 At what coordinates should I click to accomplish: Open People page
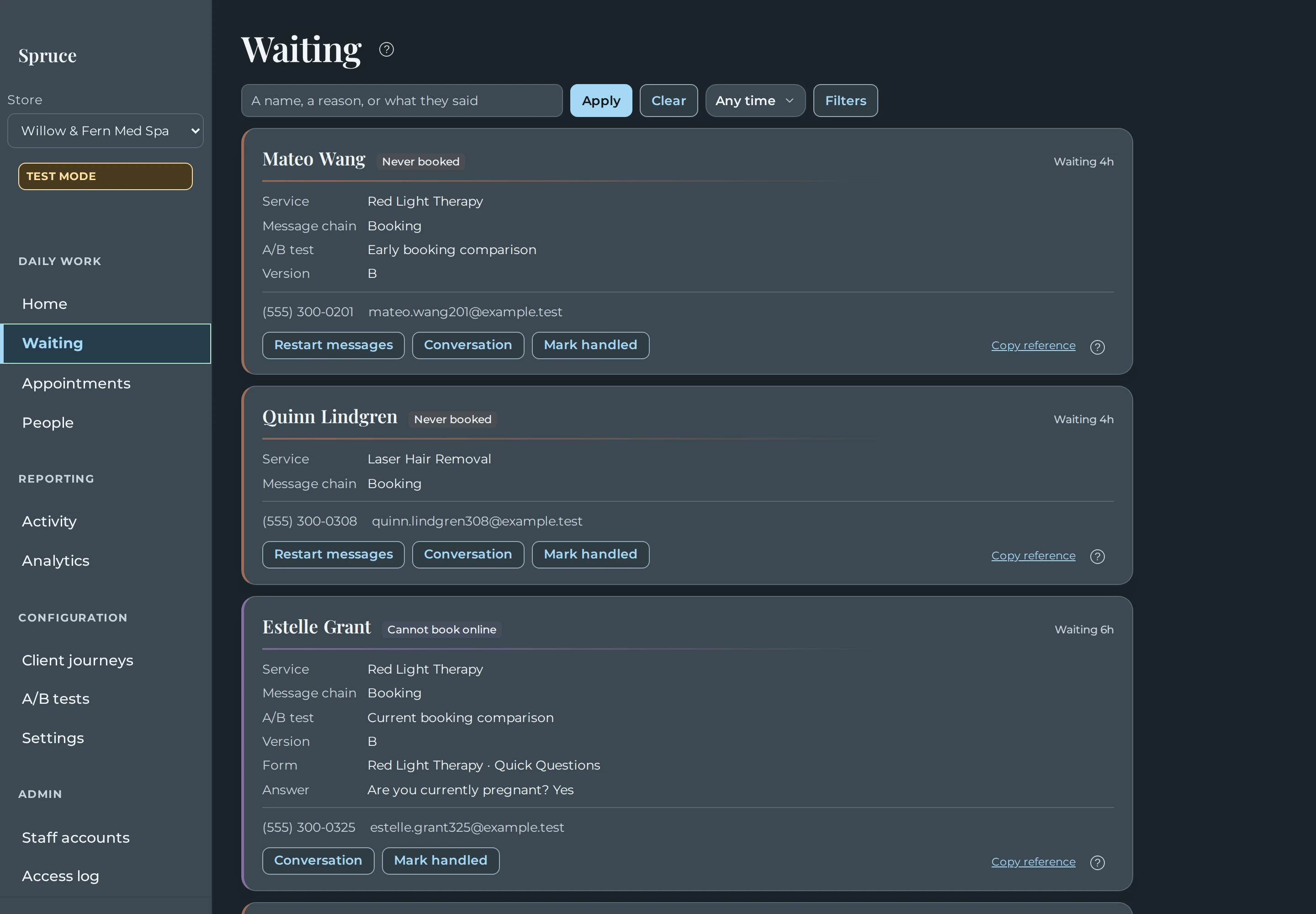pos(106,423)
